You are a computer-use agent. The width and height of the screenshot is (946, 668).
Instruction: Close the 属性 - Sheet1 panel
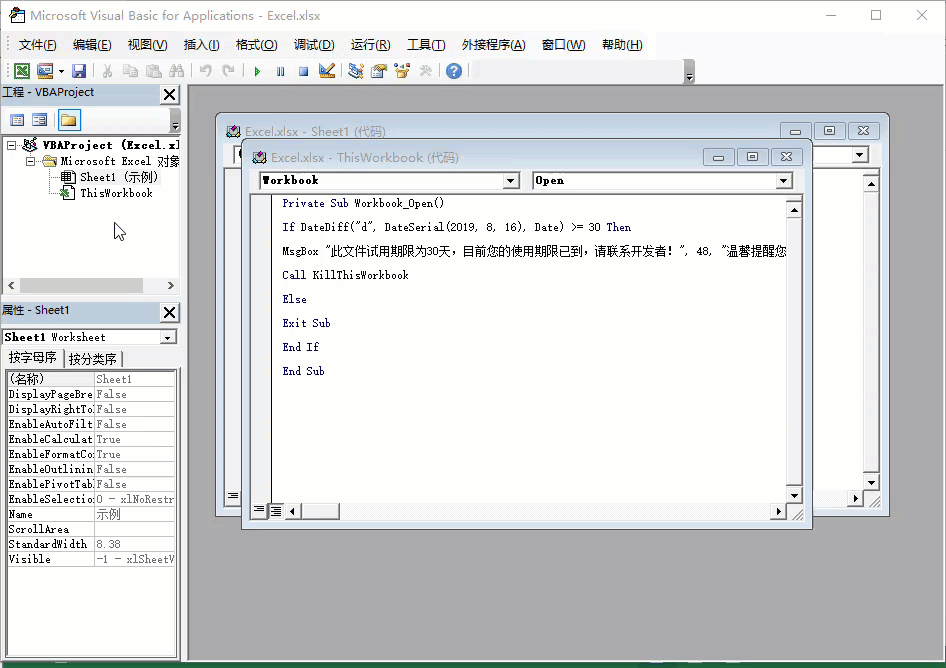170,312
